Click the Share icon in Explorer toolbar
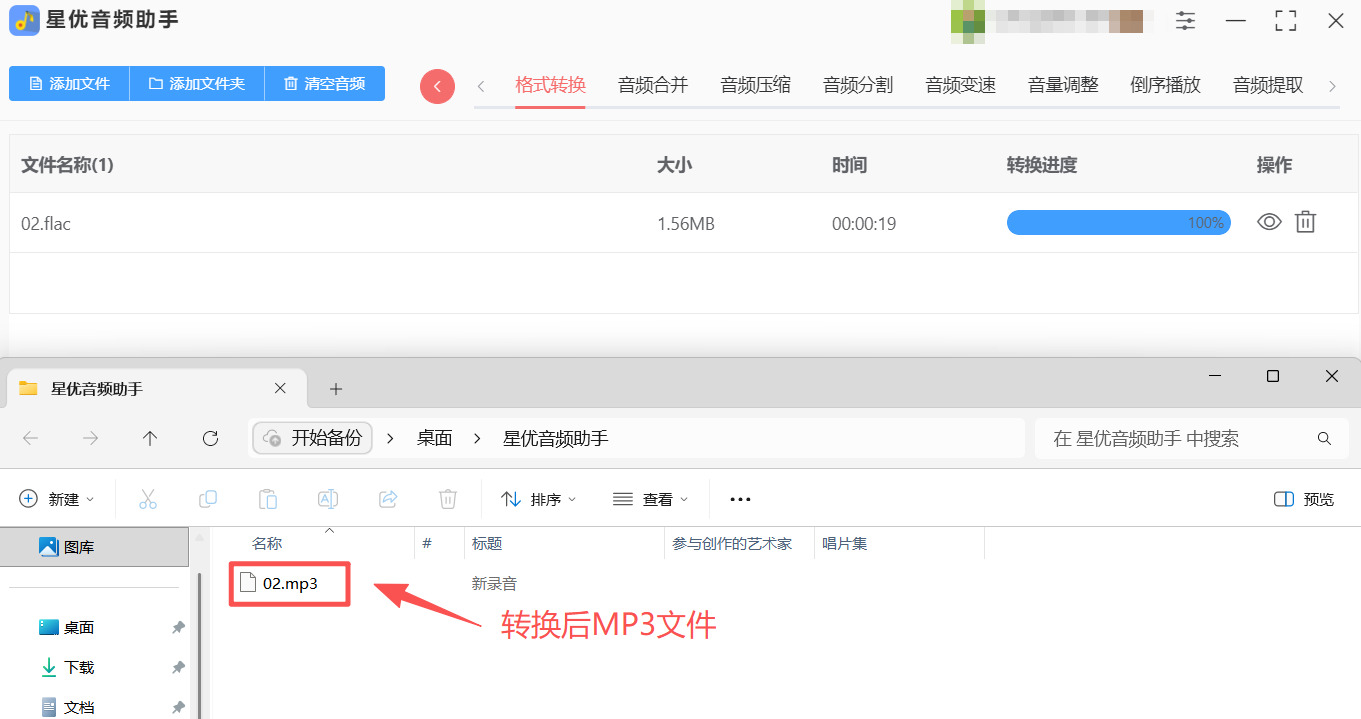The image size is (1361, 719). (x=388, y=499)
